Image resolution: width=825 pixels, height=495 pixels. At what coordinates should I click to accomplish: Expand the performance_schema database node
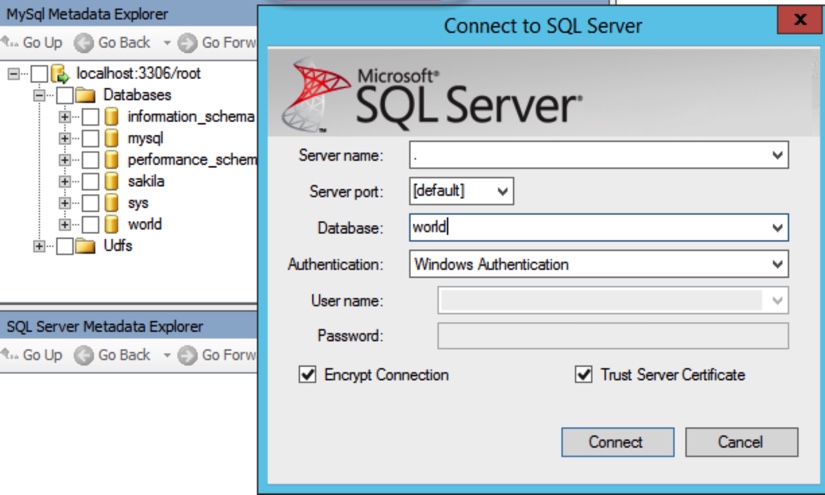coord(65,160)
